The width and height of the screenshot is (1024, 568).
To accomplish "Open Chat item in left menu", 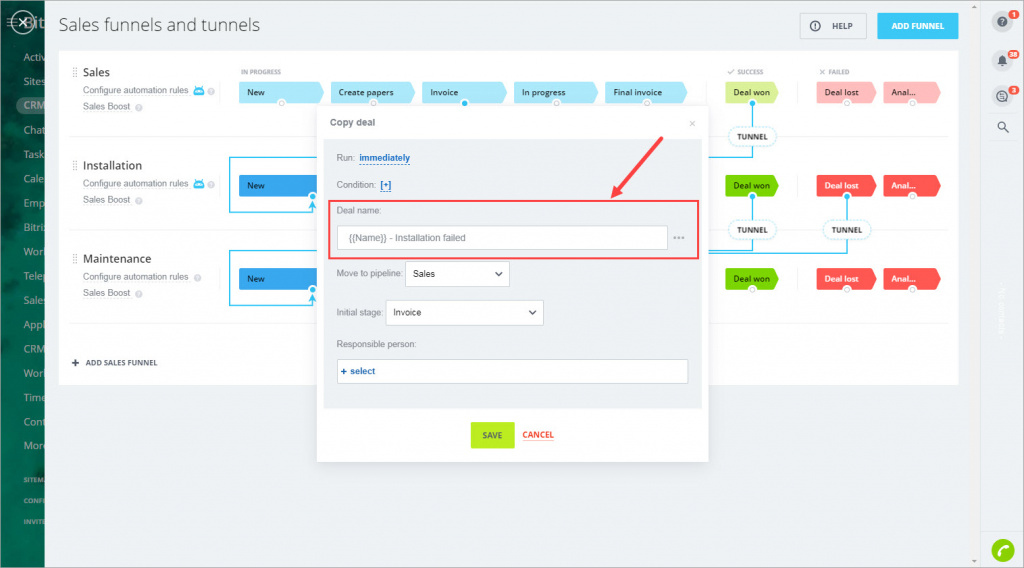I will click(34, 130).
